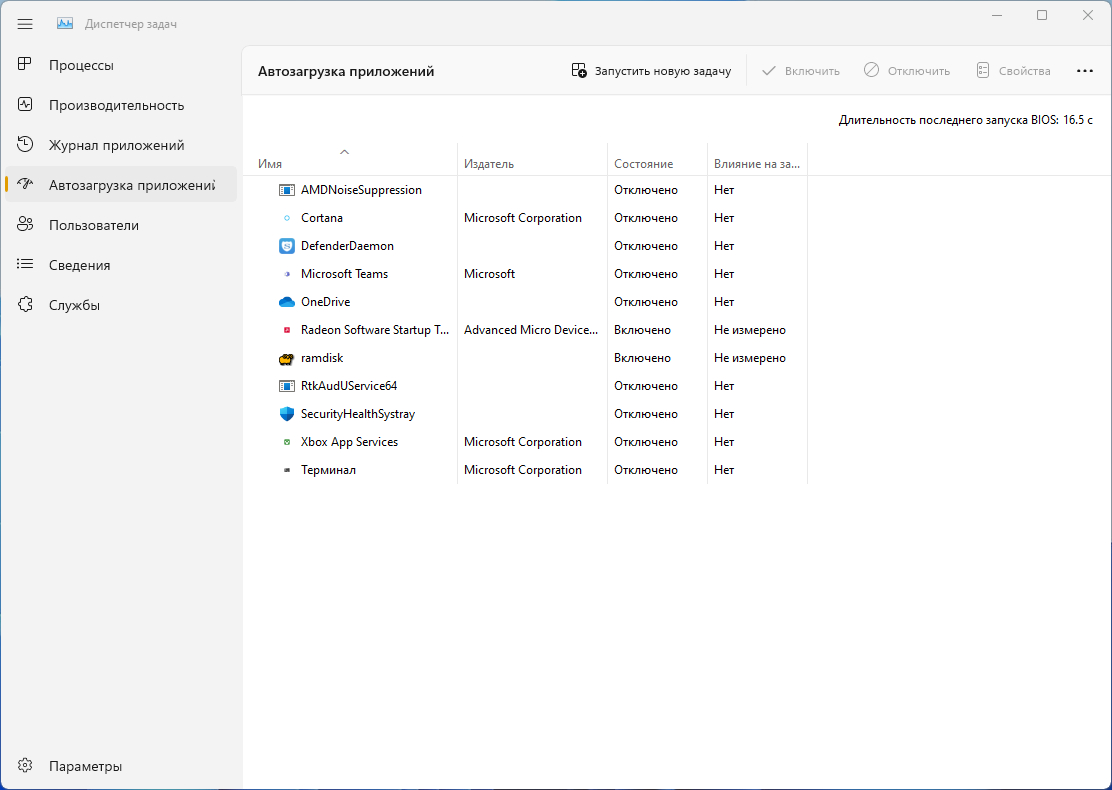This screenshot has width=1112, height=790.
Task: Click the RtkAudUService64 icon
Action: coord(287,386)
